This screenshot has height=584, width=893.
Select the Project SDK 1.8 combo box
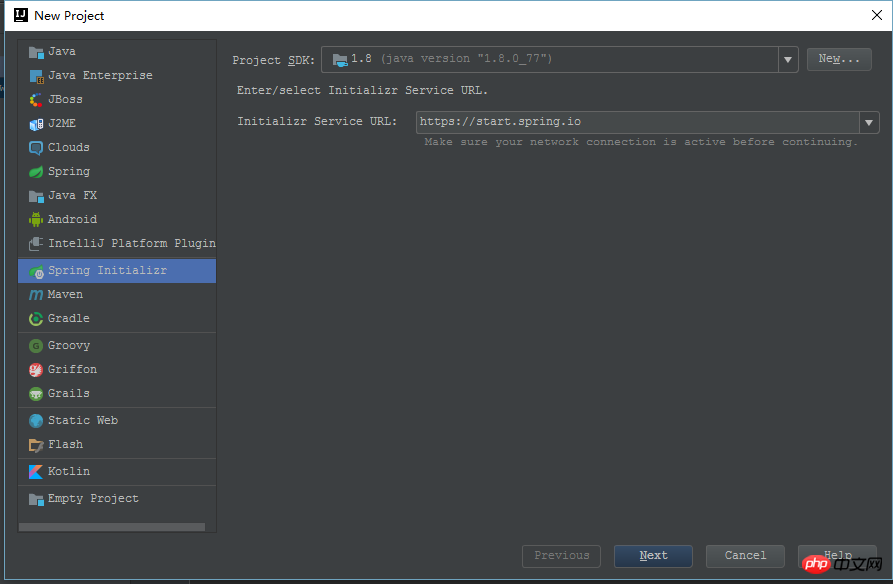point(560,60)
